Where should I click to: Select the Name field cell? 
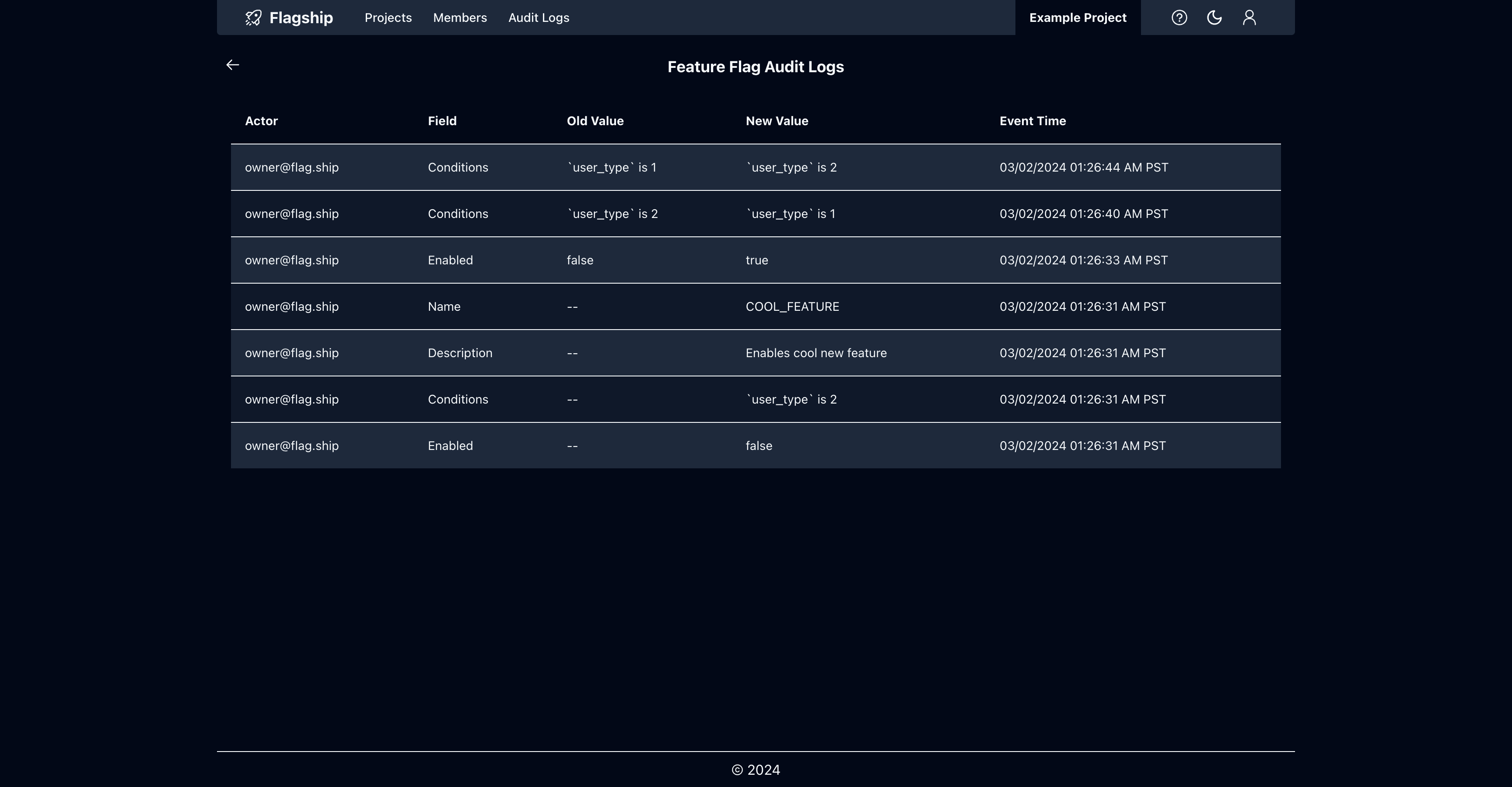pyautogui.click(x=444, y=306)
